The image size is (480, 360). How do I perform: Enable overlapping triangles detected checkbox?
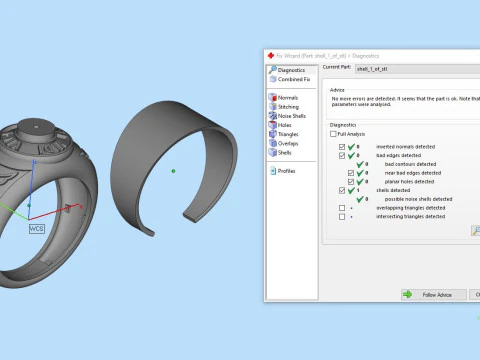pyautogui.click(x=342, y=208)
